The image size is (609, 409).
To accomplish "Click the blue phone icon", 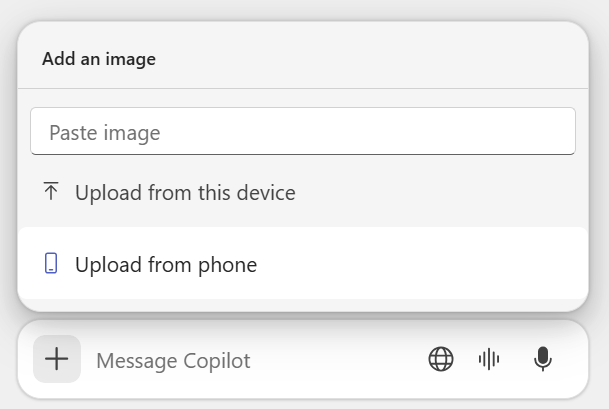I will (x=52, y=264).
